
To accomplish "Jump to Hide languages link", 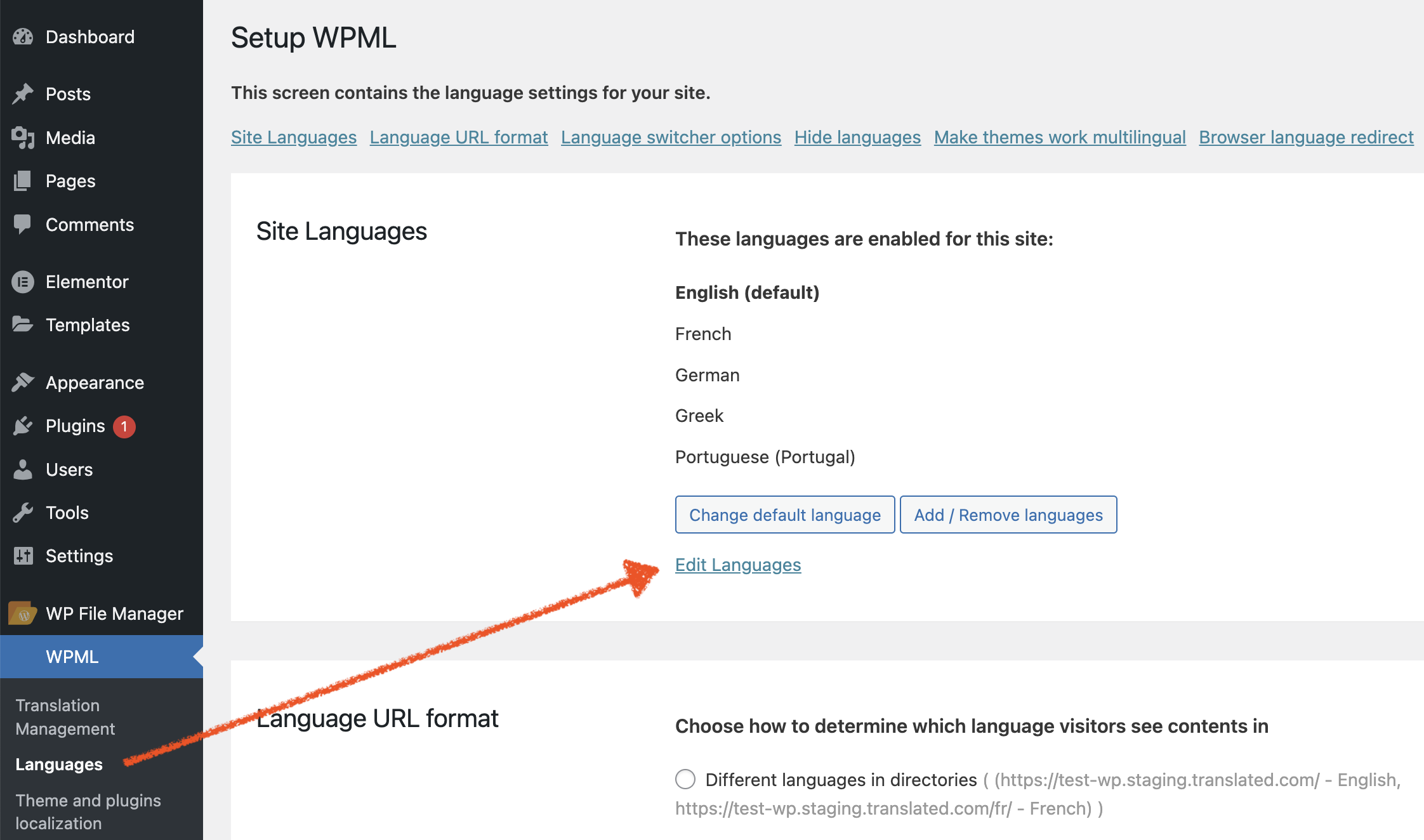I will pos(857,137).
